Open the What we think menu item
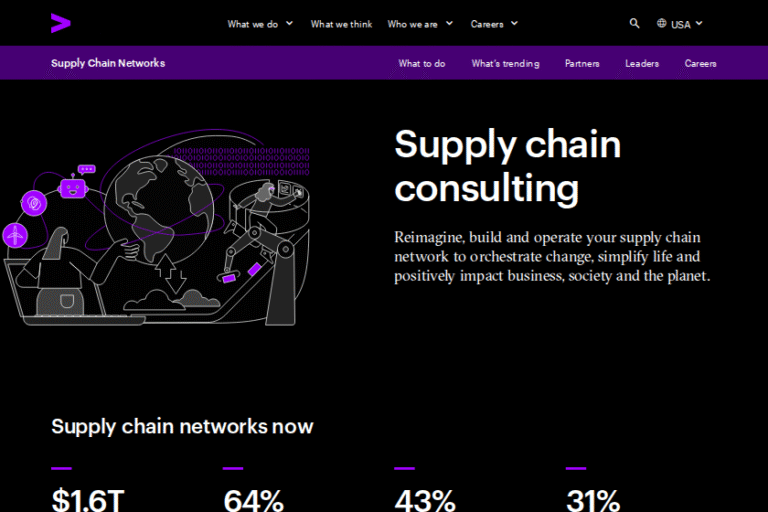This screenshot has width=768, height=512. [x=340, y=23]
